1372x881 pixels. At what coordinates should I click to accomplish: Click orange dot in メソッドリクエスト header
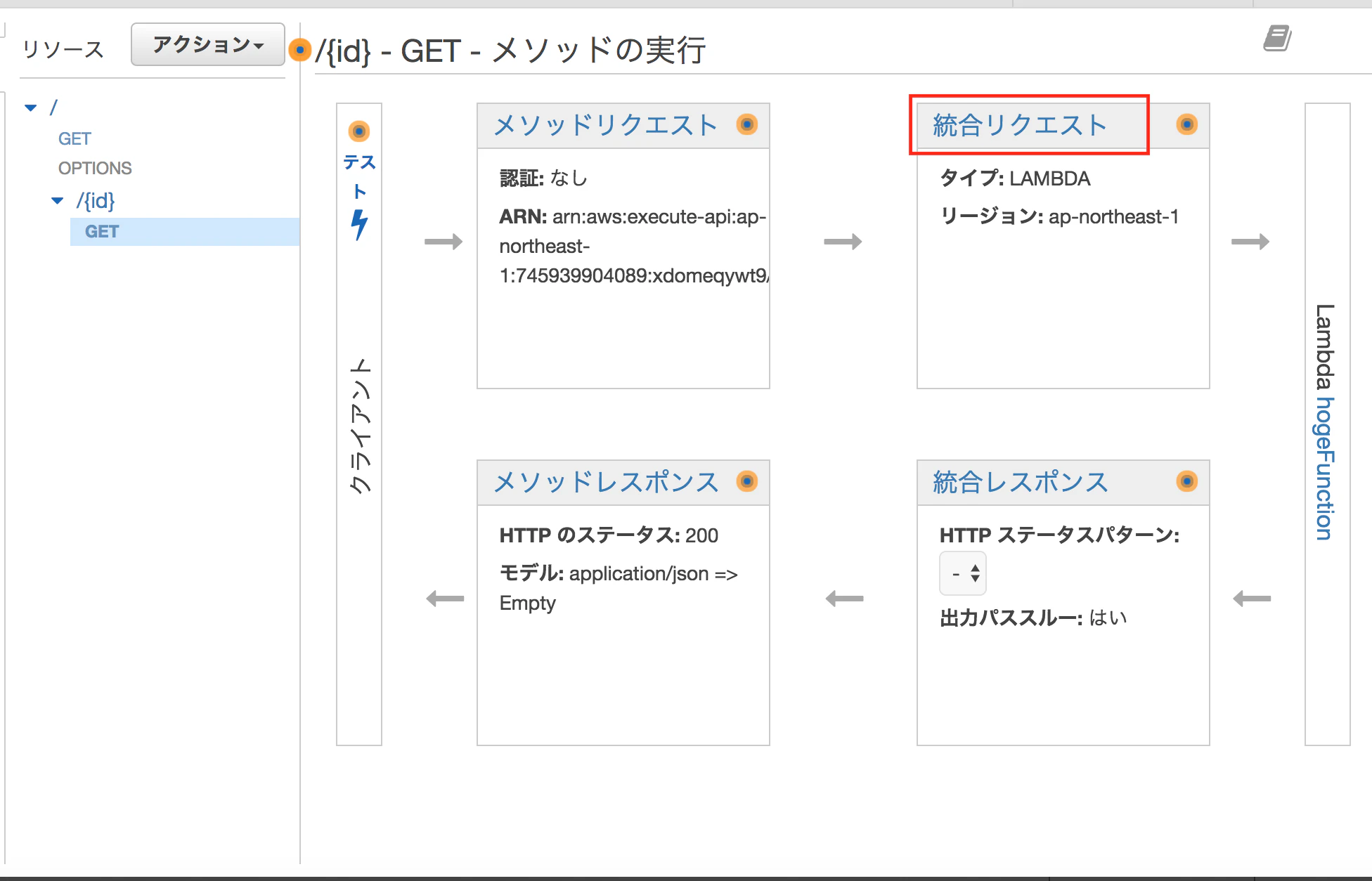coord(747,124)
